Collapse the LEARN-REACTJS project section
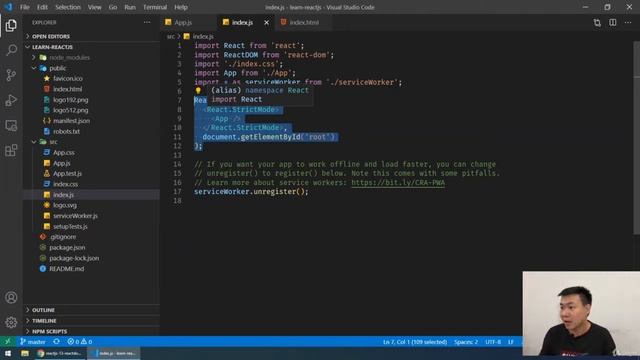640x360 pixels. point(52,47)
